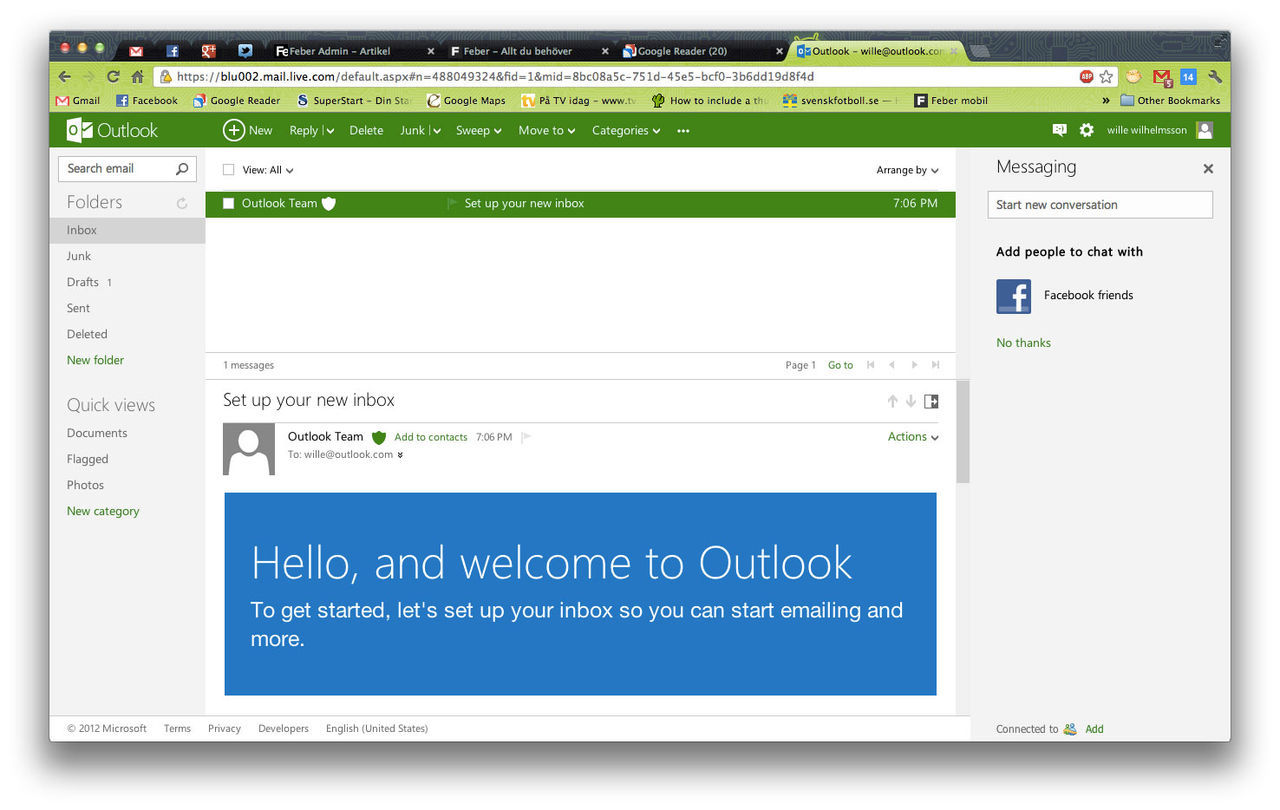Screen dimensions: 1280x810
Task: Open the Actions dropdown in the reading pane
Action: coord(911,437)
